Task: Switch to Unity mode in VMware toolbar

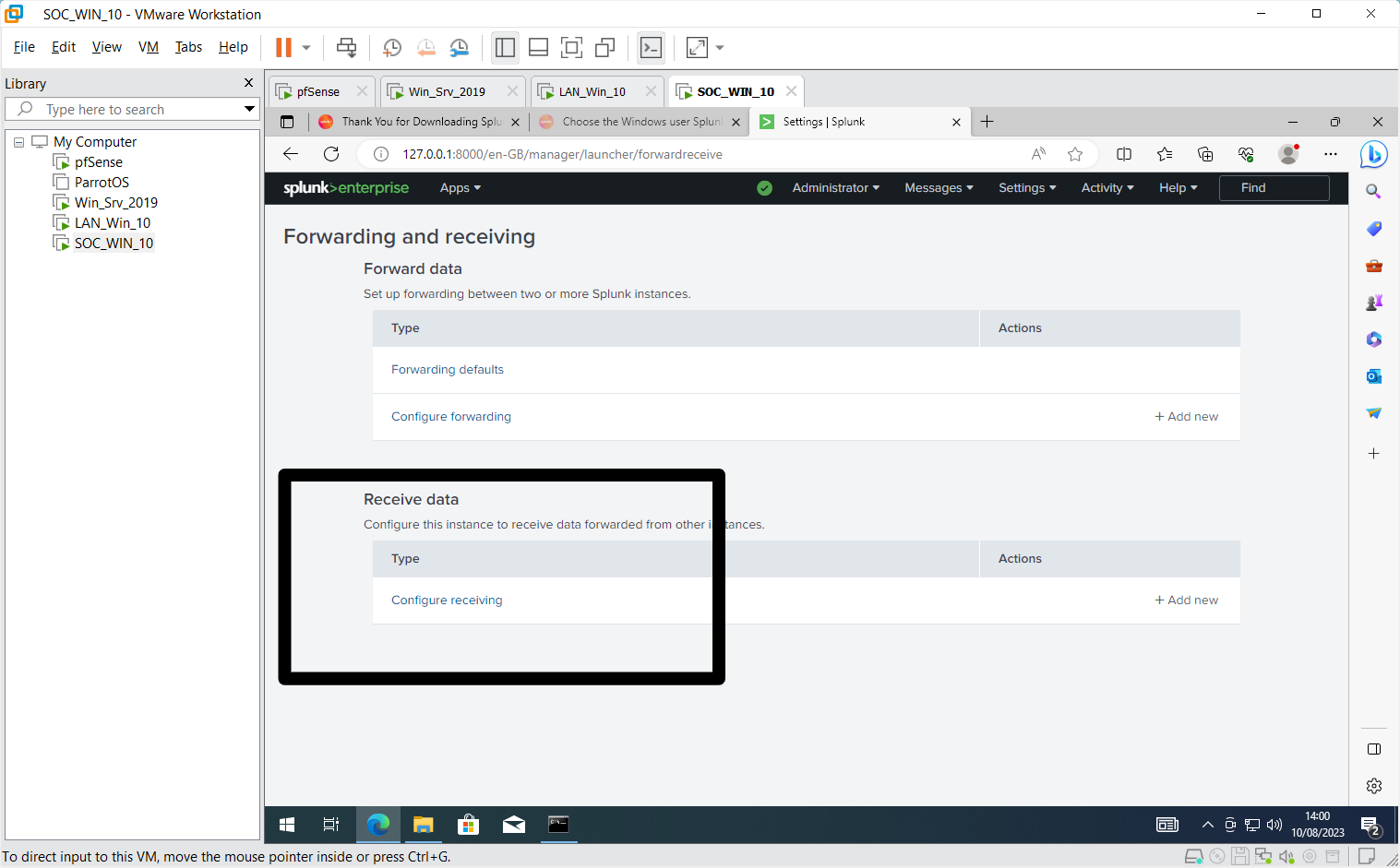Action: coord(605,47)
